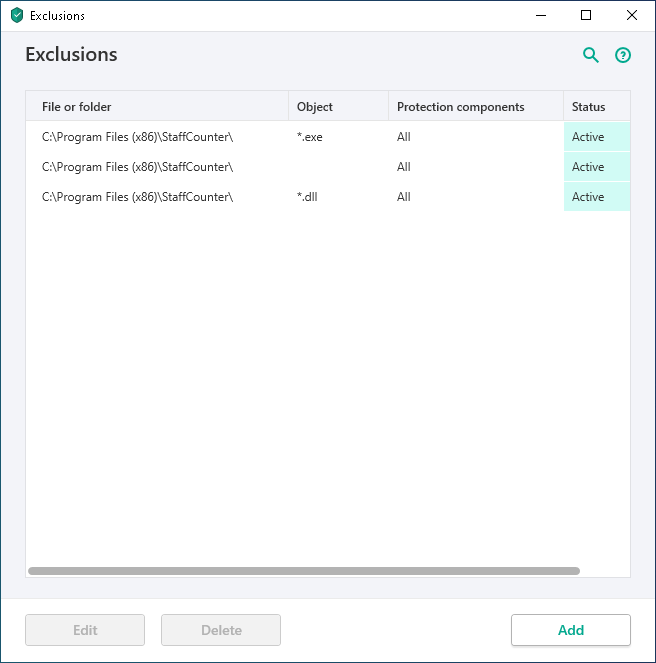Toggle Active status of the second exclusion
The width and height of the screenshot is (656, 663).
[597, 167]
